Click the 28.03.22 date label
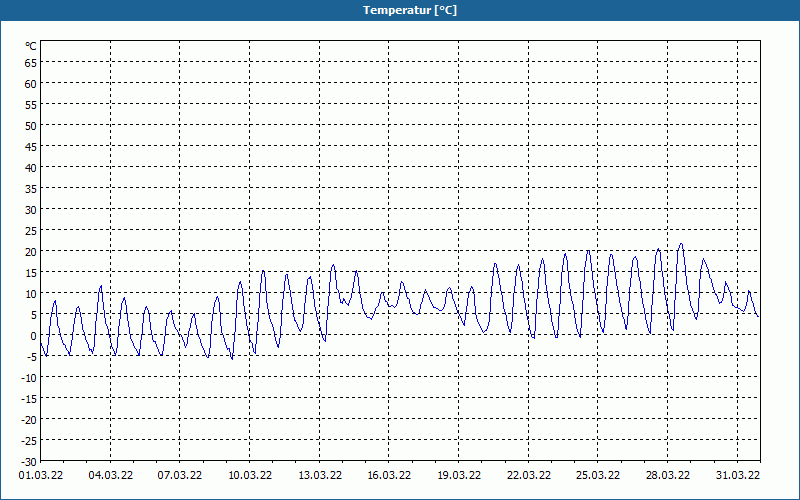Screen dimensions: 800x500 point(667,475)
